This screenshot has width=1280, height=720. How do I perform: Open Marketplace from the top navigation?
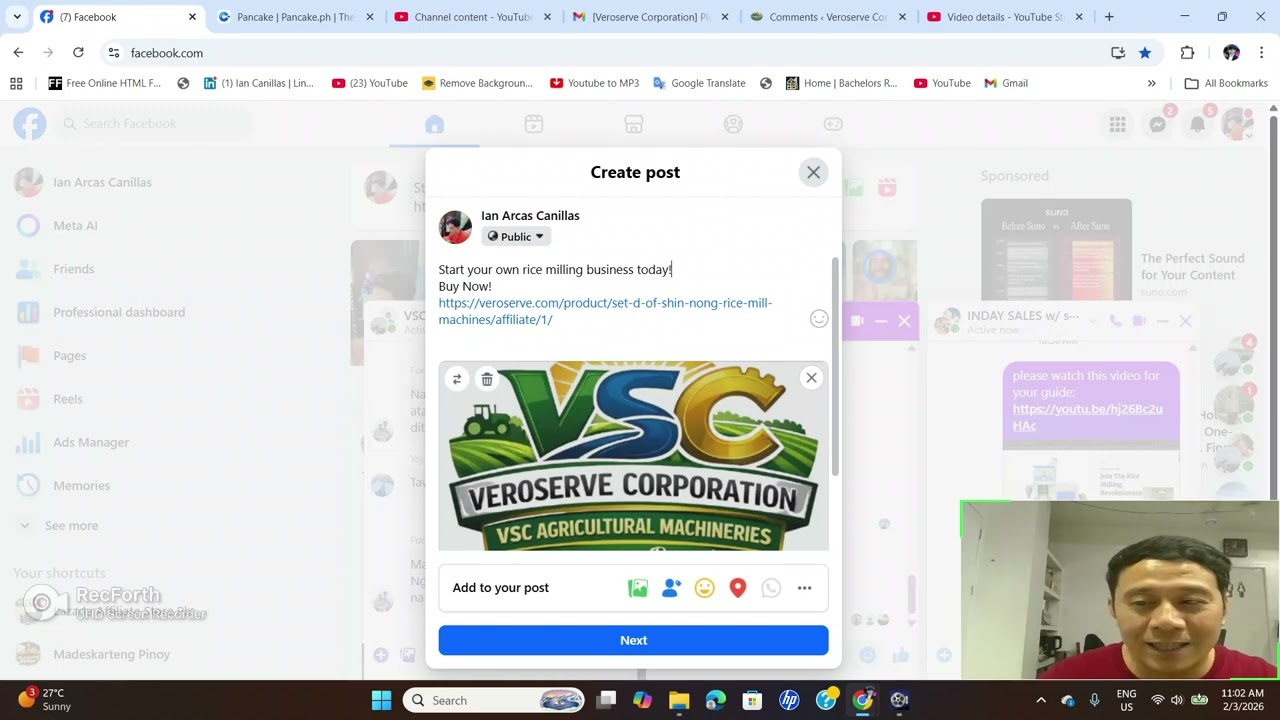[633, 123]
